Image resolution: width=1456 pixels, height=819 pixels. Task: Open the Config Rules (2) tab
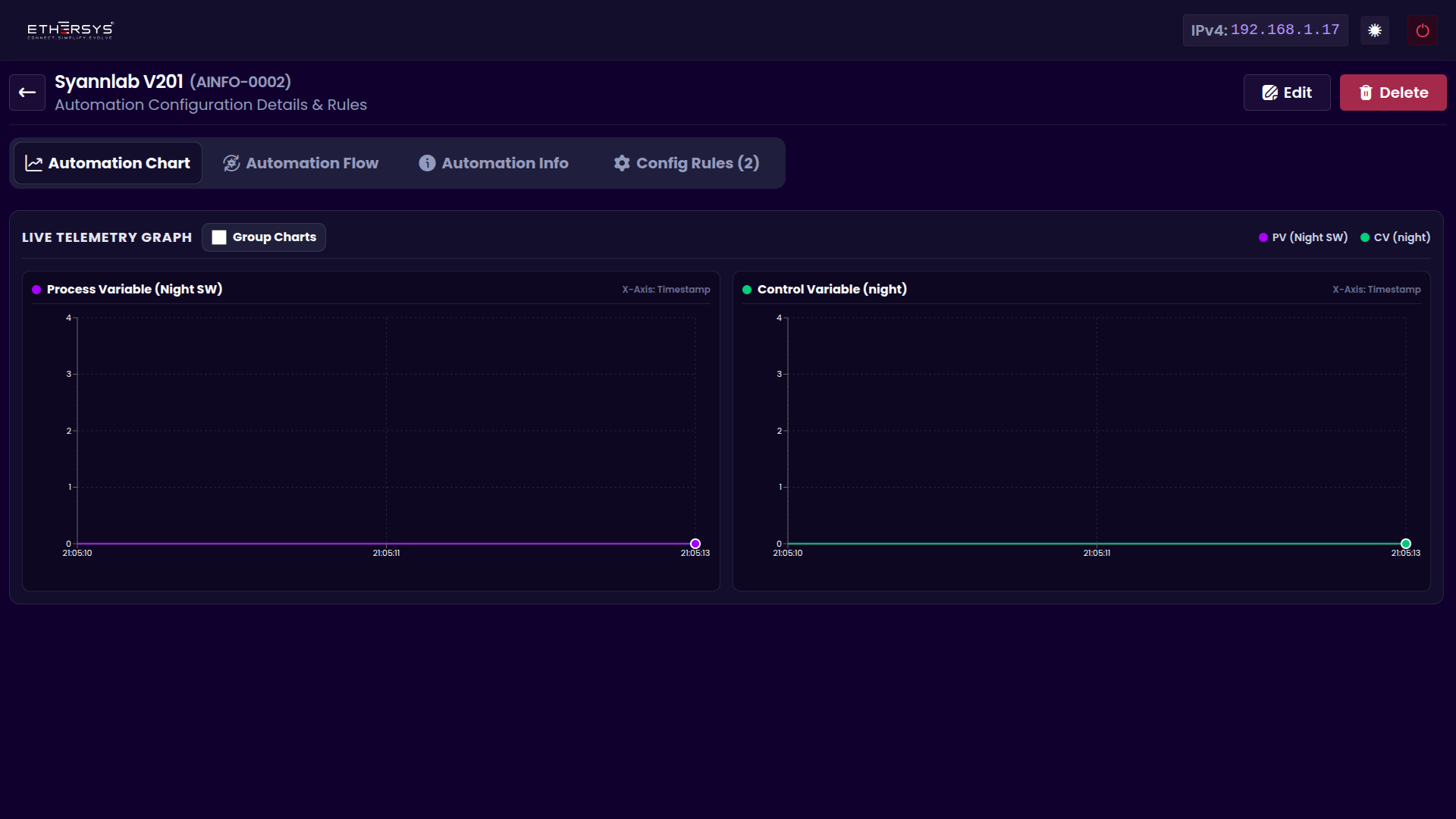686,163
